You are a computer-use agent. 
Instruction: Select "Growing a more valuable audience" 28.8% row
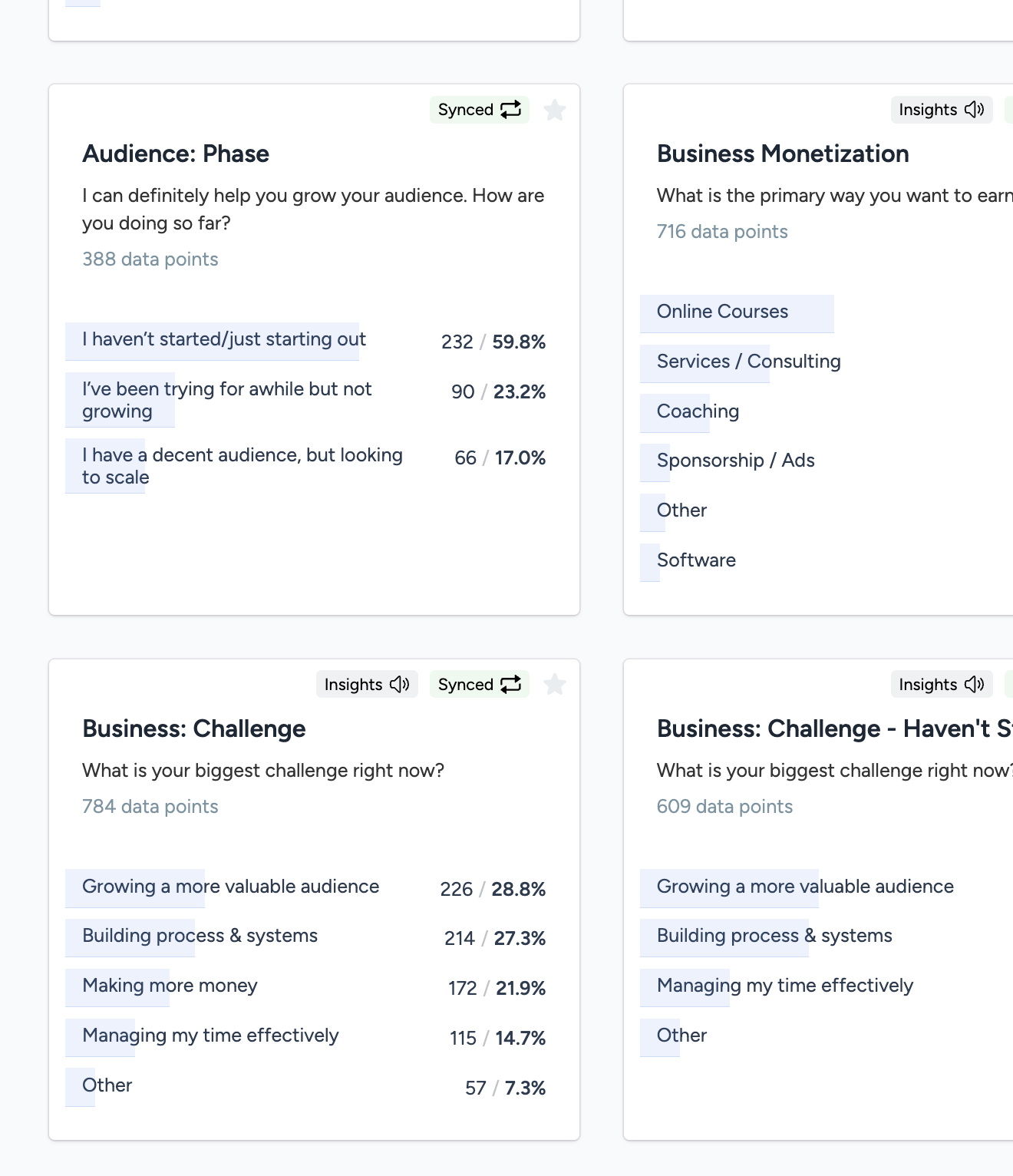tap(230, 887)
